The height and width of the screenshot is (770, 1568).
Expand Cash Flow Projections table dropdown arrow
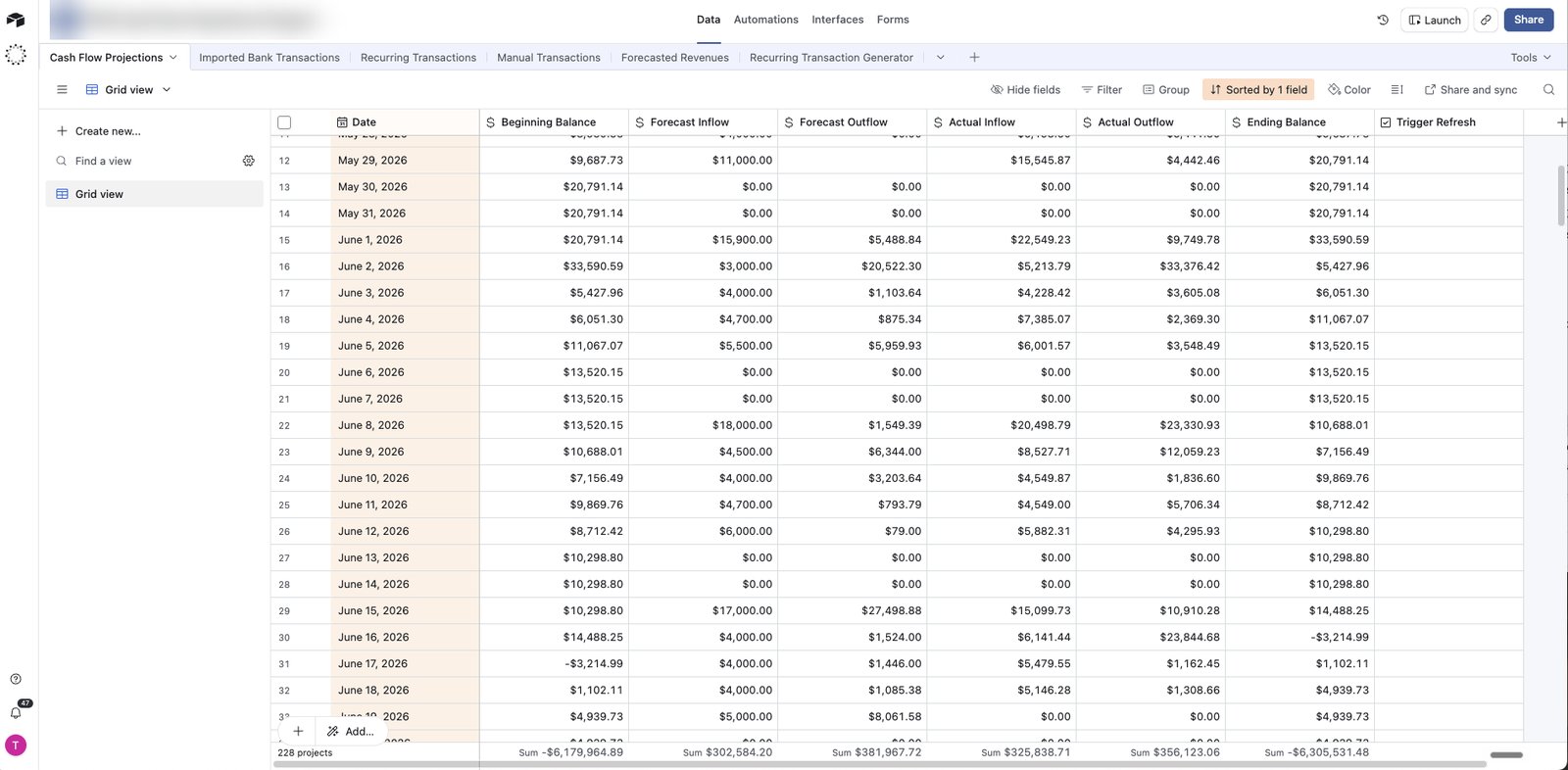(x=173, y=58)
